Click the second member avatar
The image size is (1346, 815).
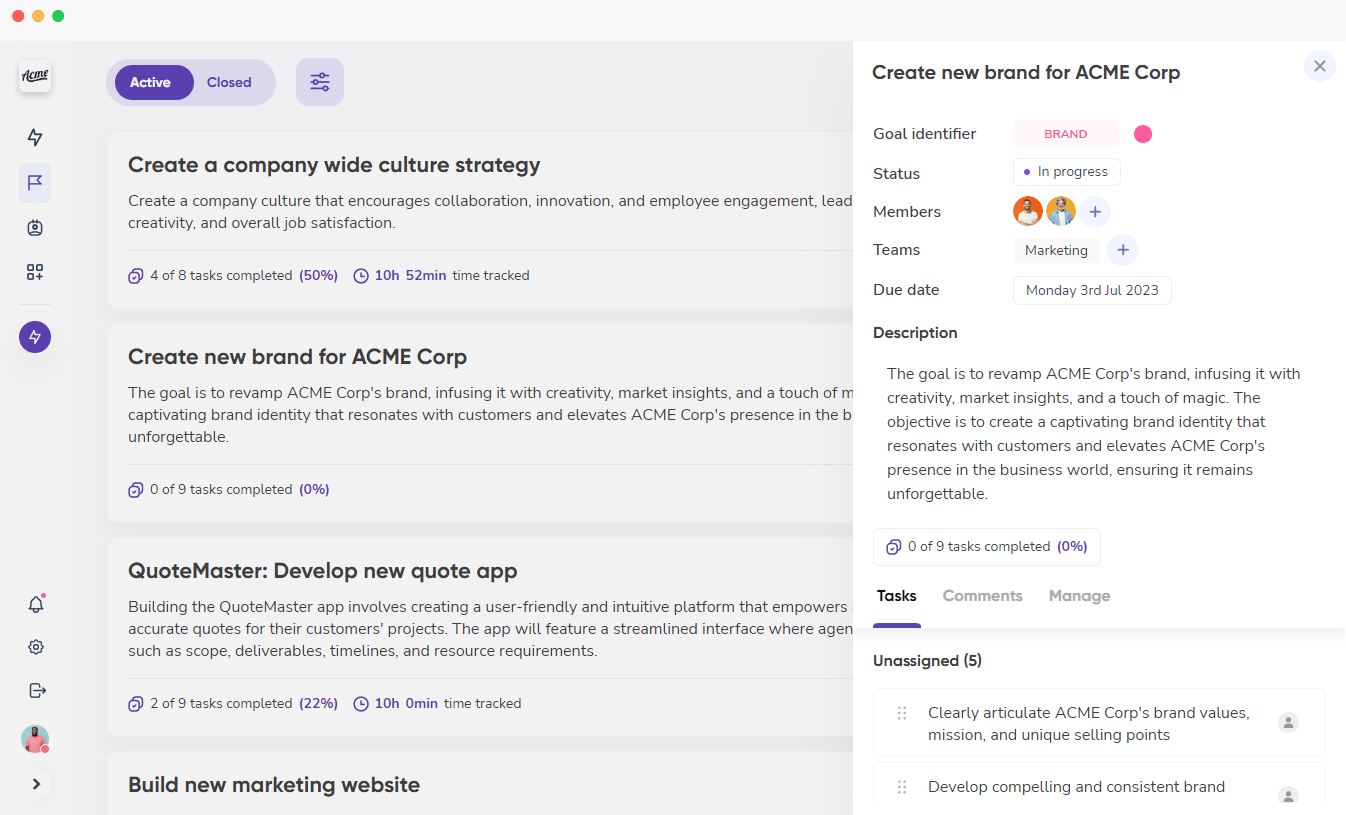pos(1061,211)
